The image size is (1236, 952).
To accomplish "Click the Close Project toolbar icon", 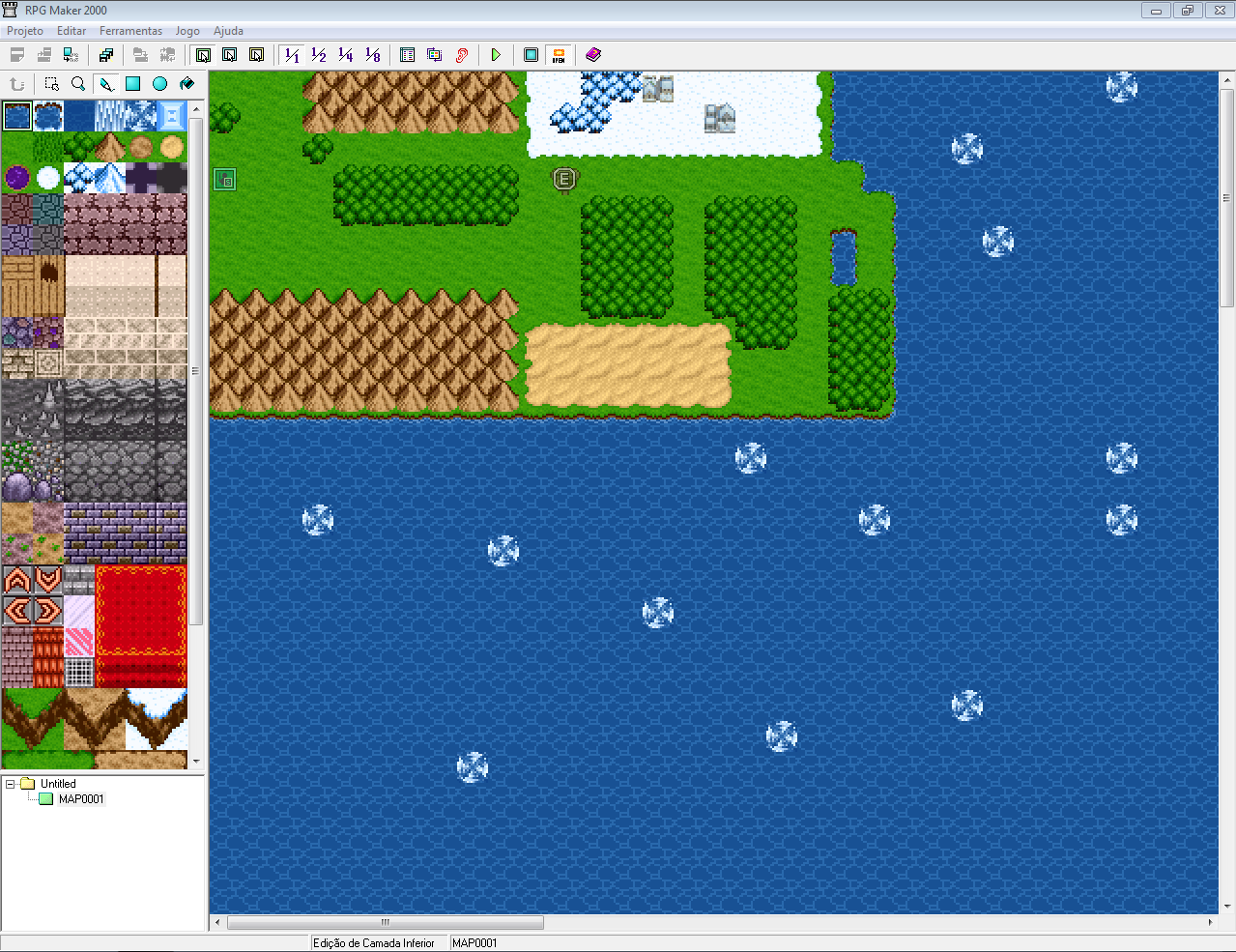I will pyautogui.click(x=71, y=55).
